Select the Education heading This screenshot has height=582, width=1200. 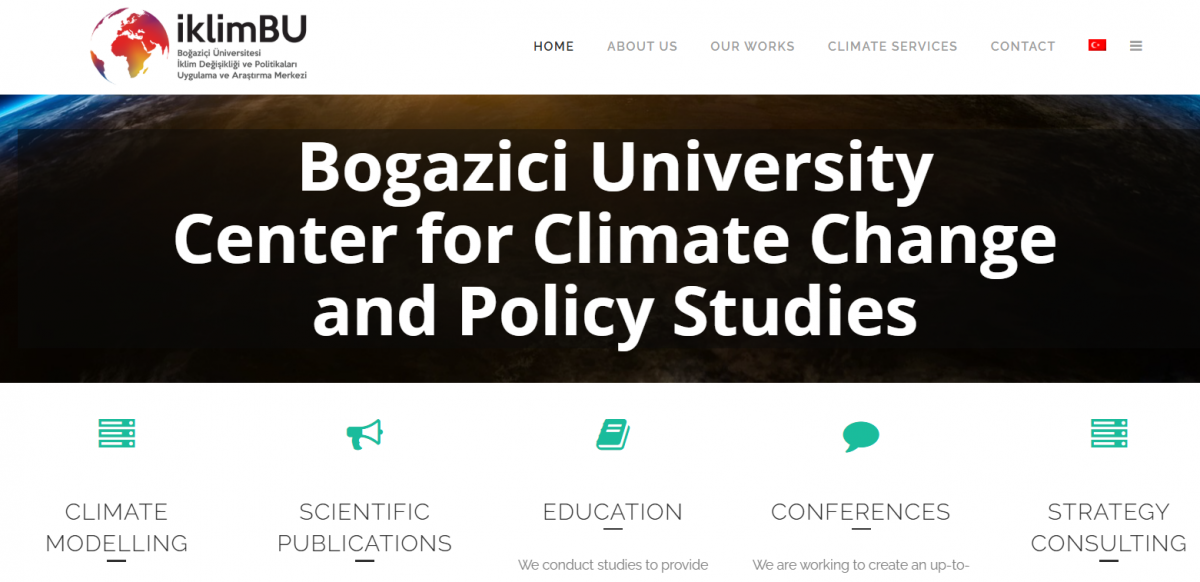coord(613,512)
